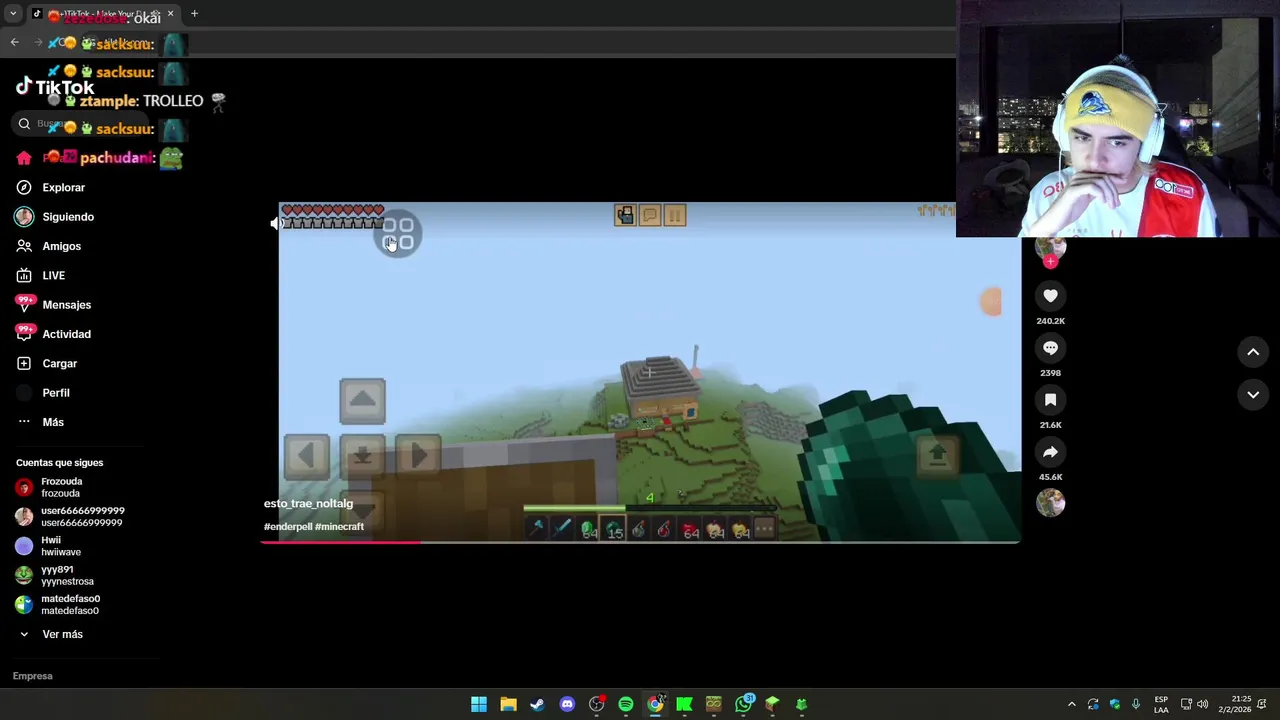Open Chrome tab search dropdown

pos(13,14)
